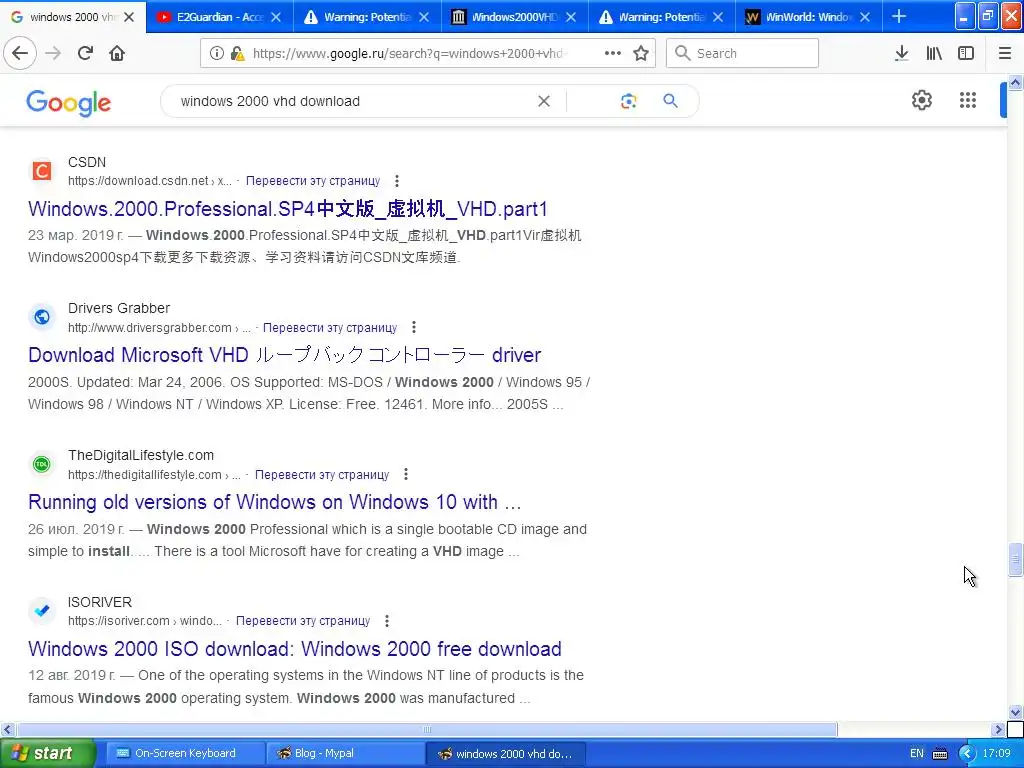Click the padlock warning icon in address bar
1024x768 pixels.
[x=238, y=54]
